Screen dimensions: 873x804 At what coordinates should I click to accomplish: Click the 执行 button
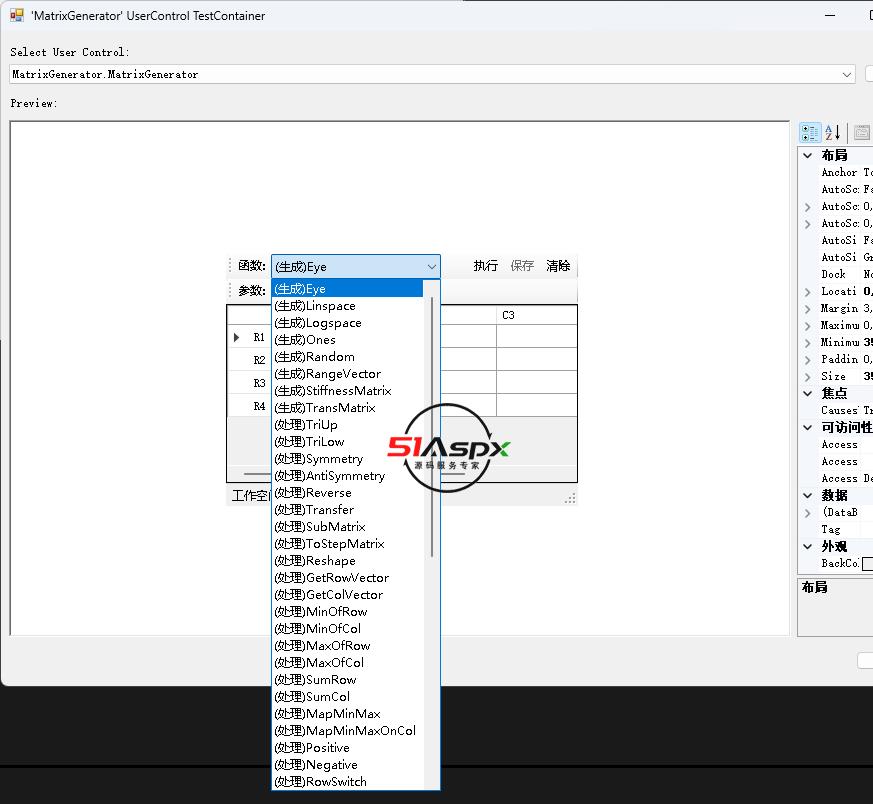486,266
